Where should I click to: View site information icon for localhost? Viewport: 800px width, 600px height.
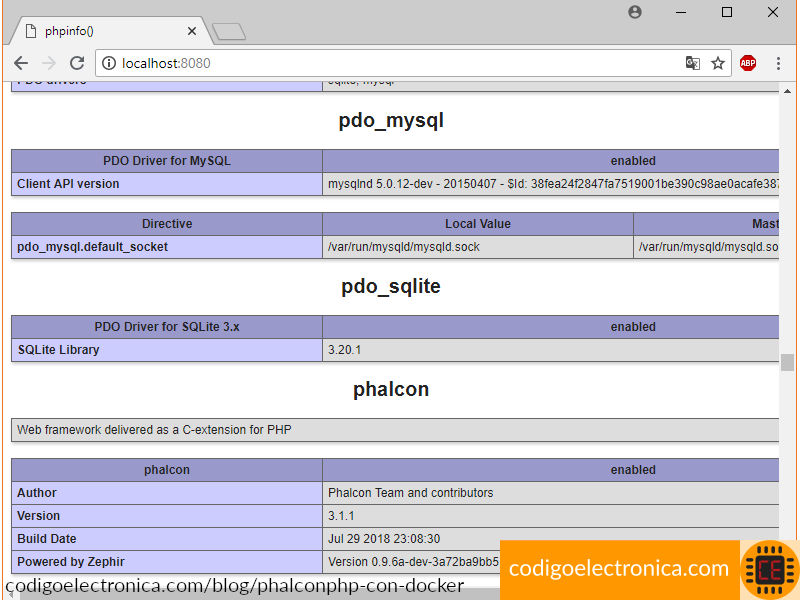109,63
